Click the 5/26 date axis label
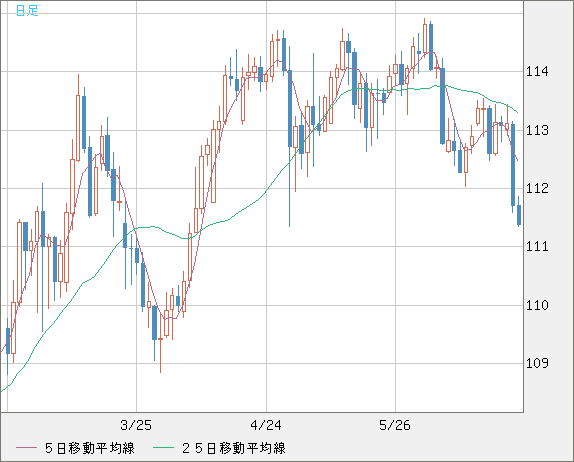574x462 pixels. click(395, 425)
